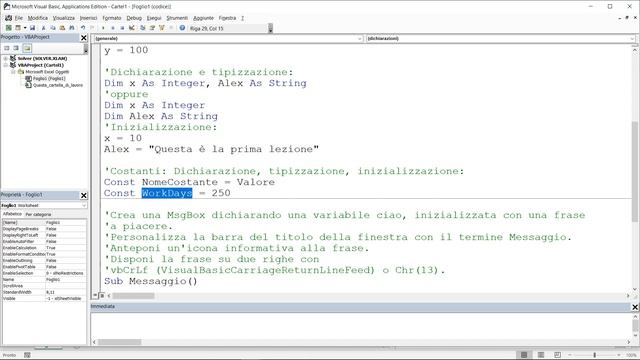Screen dimensions: 640x360
Task: Click the Redo toolbar icon
Action: click(x=92, y=28)
